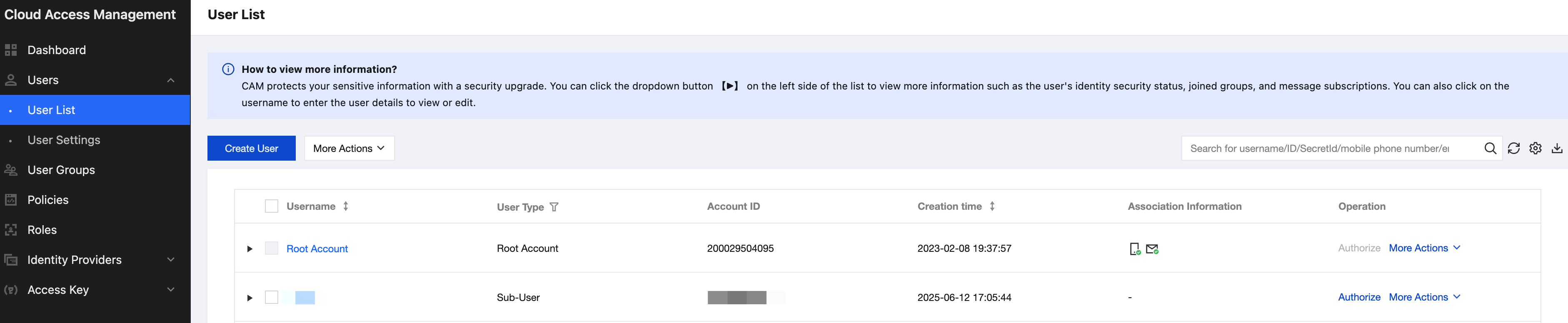This screenshot has height=323, width=1568.
Task: Click the download user list icon
Action: click(x=1556, y=149)
